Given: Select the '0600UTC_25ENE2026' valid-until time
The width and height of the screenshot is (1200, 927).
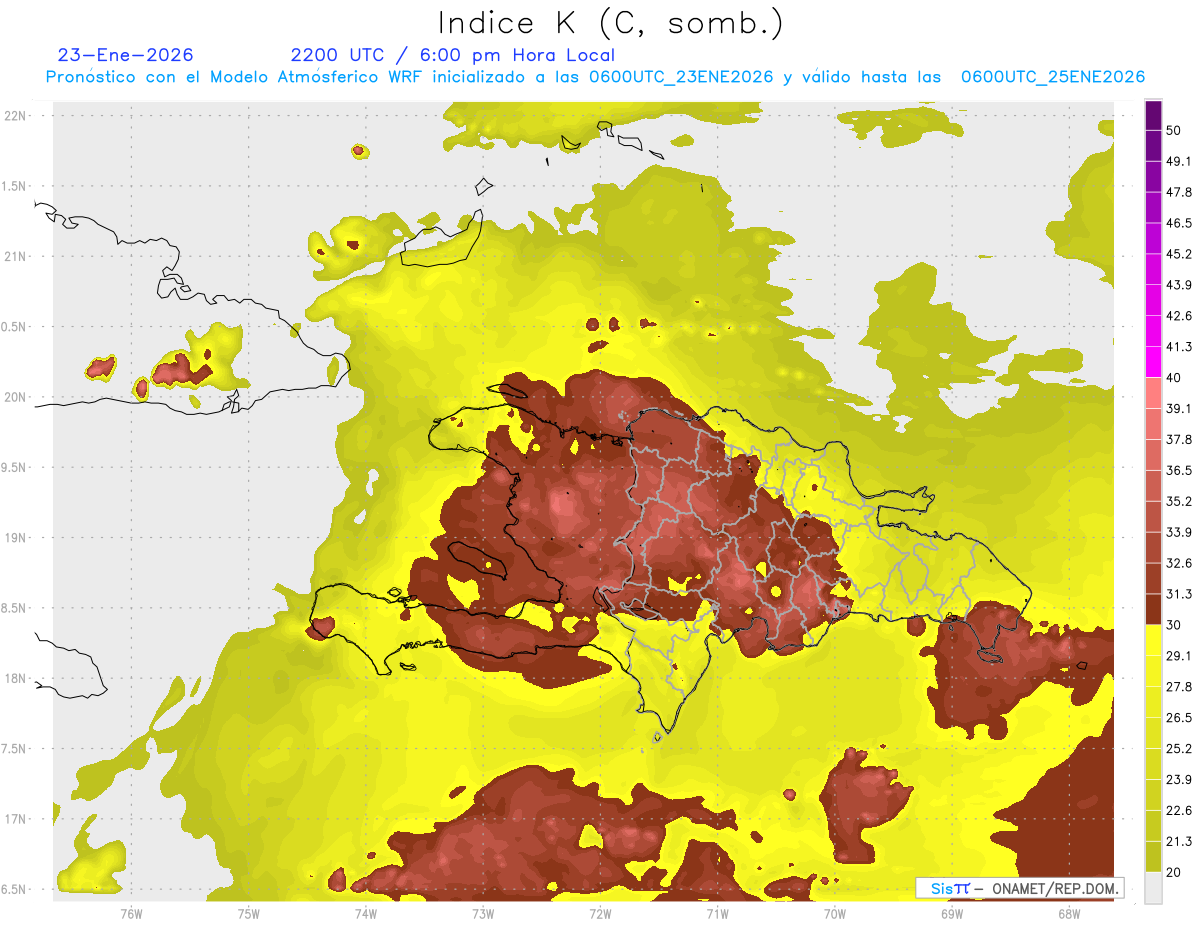Looking at the screenshot, I should 1053,77.
